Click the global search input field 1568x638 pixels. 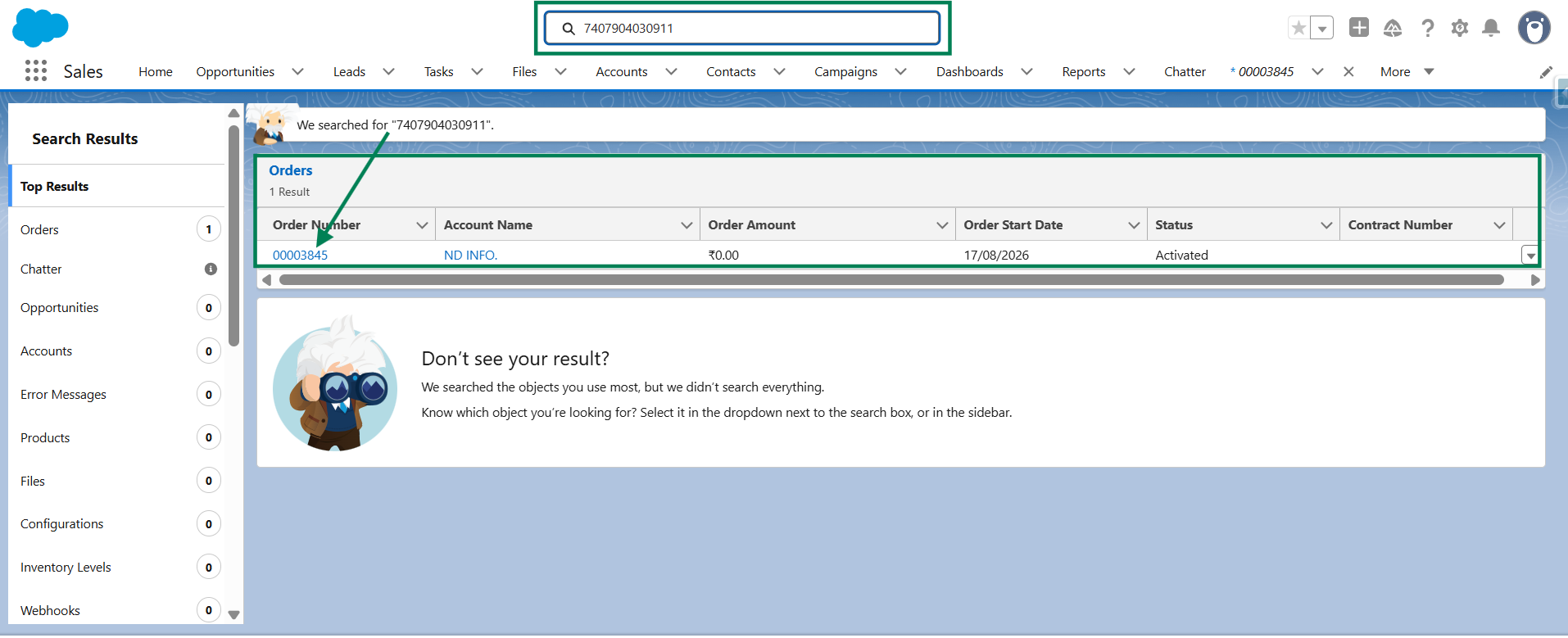742,28
